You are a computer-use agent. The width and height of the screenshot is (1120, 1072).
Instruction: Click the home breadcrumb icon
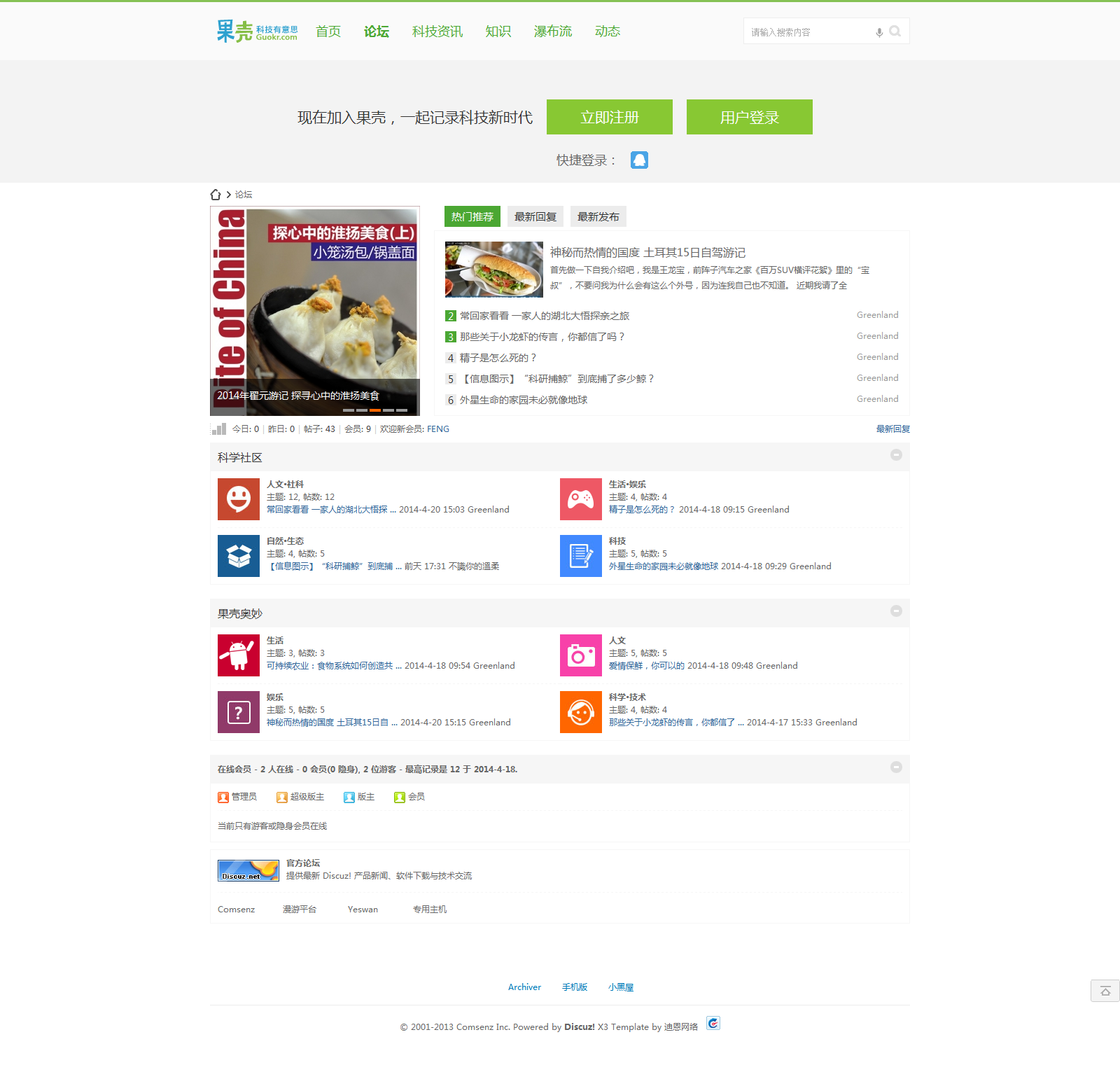click(x=216, y=195)
